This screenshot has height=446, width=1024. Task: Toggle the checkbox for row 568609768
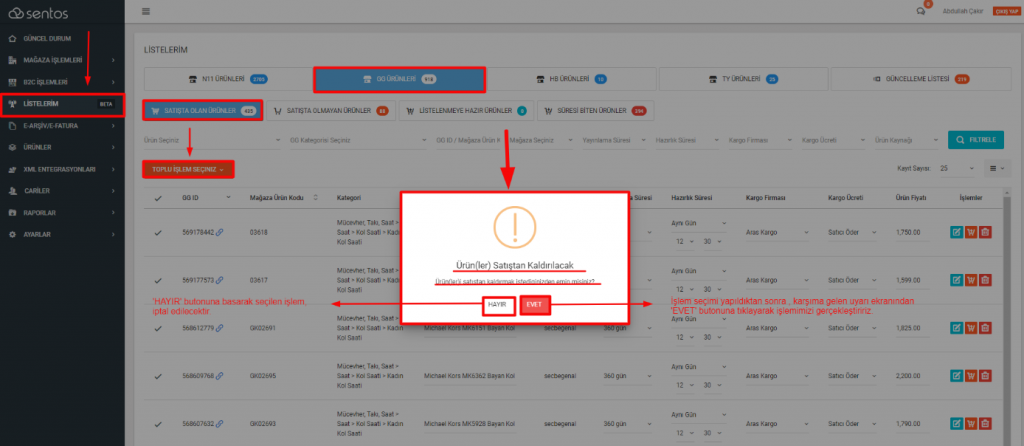point(158,377)
